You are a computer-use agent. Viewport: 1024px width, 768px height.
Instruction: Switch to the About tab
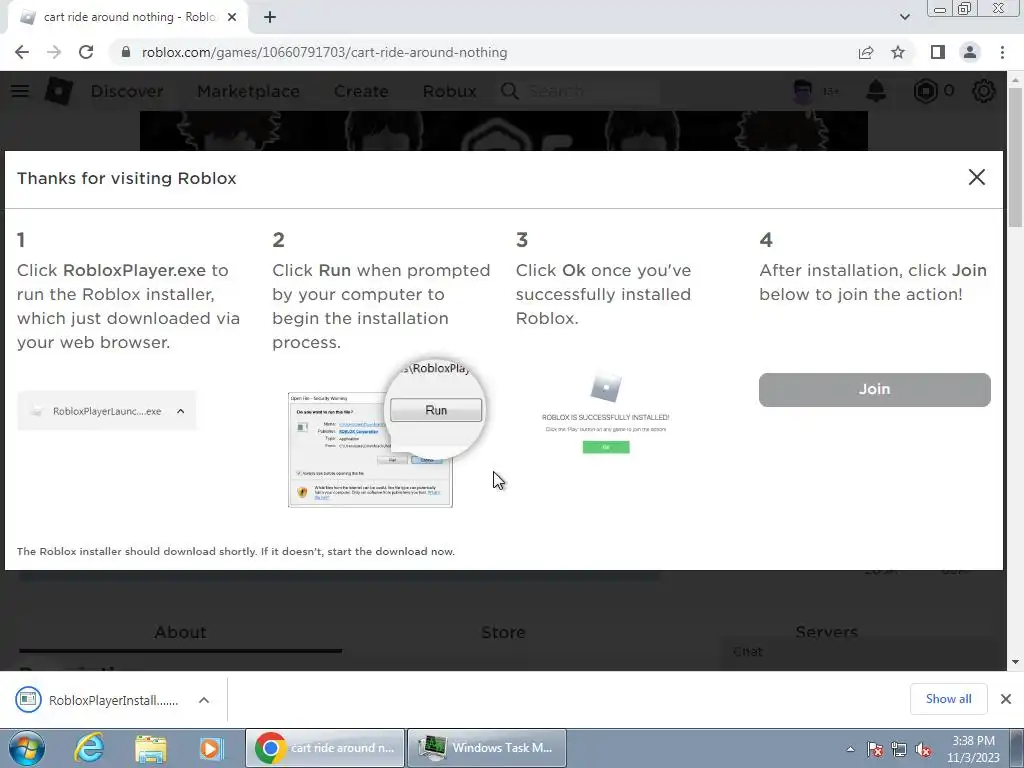180,632
